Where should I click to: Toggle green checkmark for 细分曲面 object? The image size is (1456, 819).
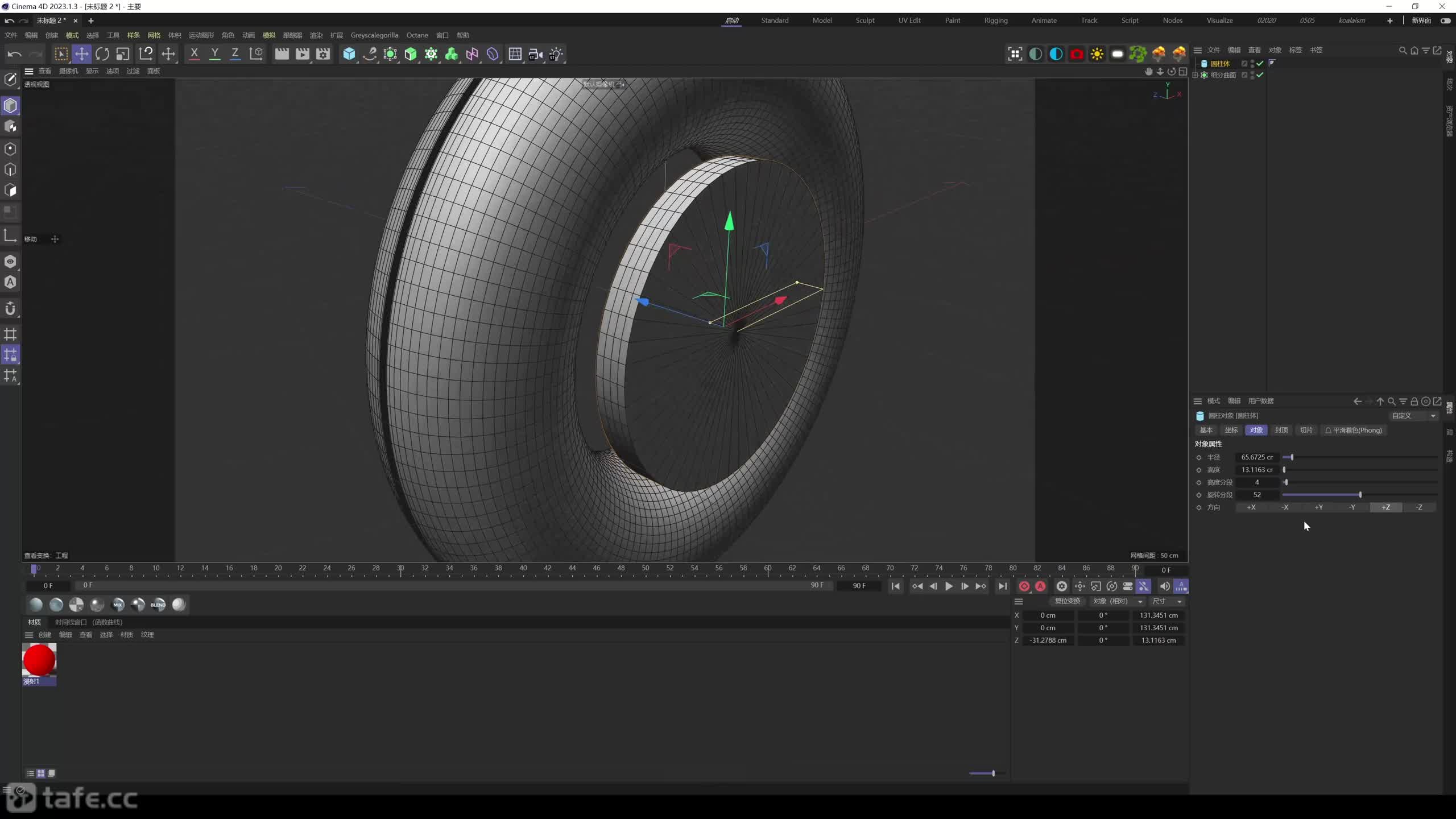pyautogui.click(x=1260, y=75)
